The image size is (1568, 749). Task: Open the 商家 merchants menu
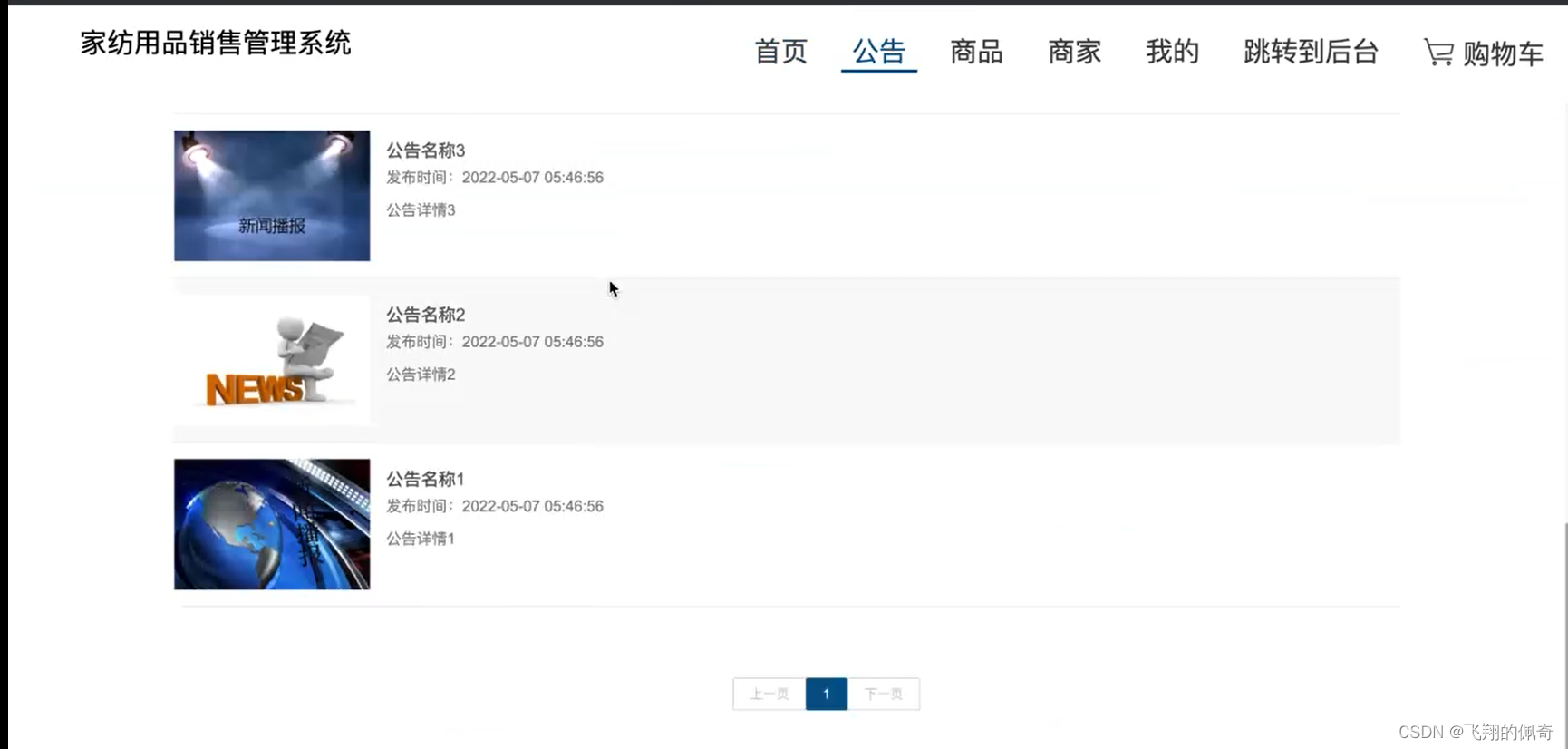(x=1074, y=52)
